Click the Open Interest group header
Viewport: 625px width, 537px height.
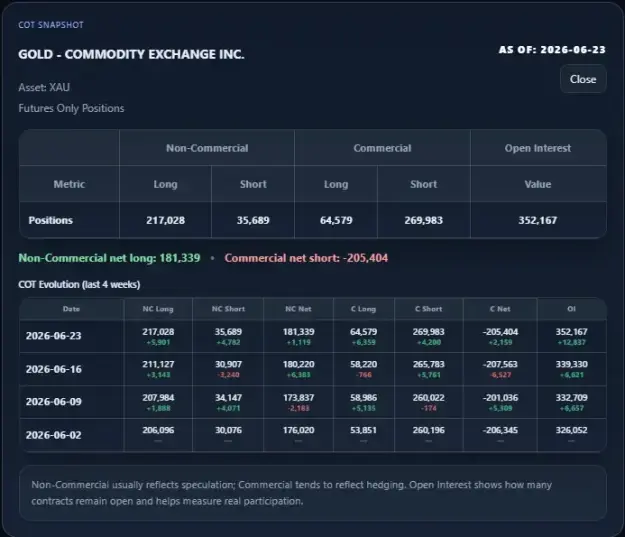pos(538,148)
